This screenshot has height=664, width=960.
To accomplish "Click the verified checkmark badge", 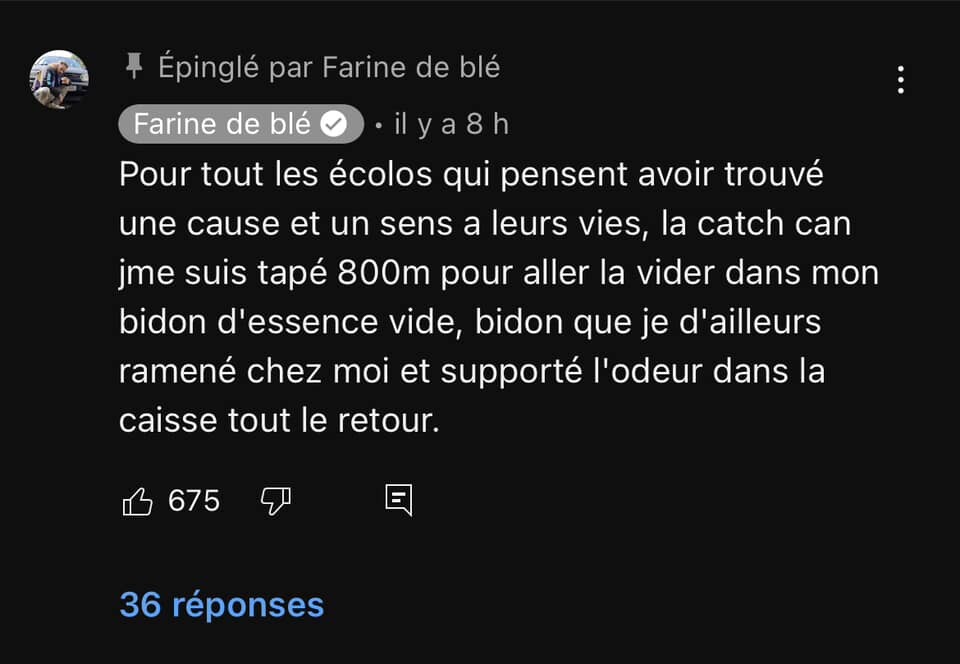I will (x=334, y=124).
